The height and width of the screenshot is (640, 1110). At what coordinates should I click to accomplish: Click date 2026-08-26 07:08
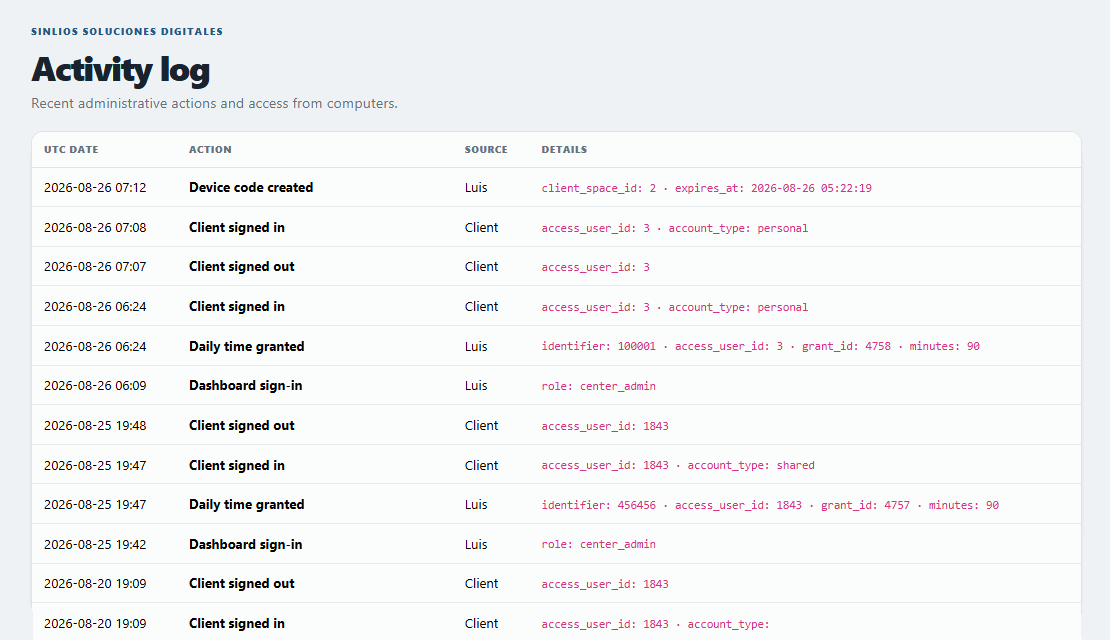point(95,227)
